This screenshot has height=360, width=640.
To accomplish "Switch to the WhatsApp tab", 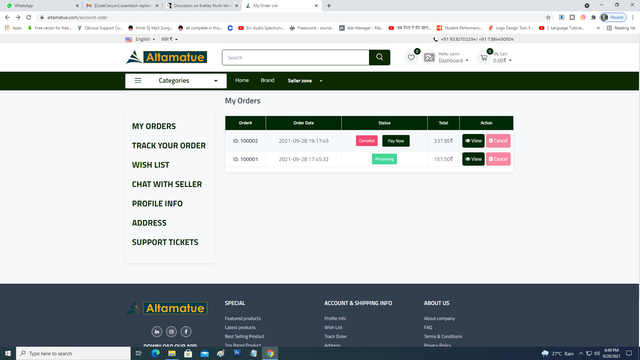I will pyautogui.click(x=41, y=6).
